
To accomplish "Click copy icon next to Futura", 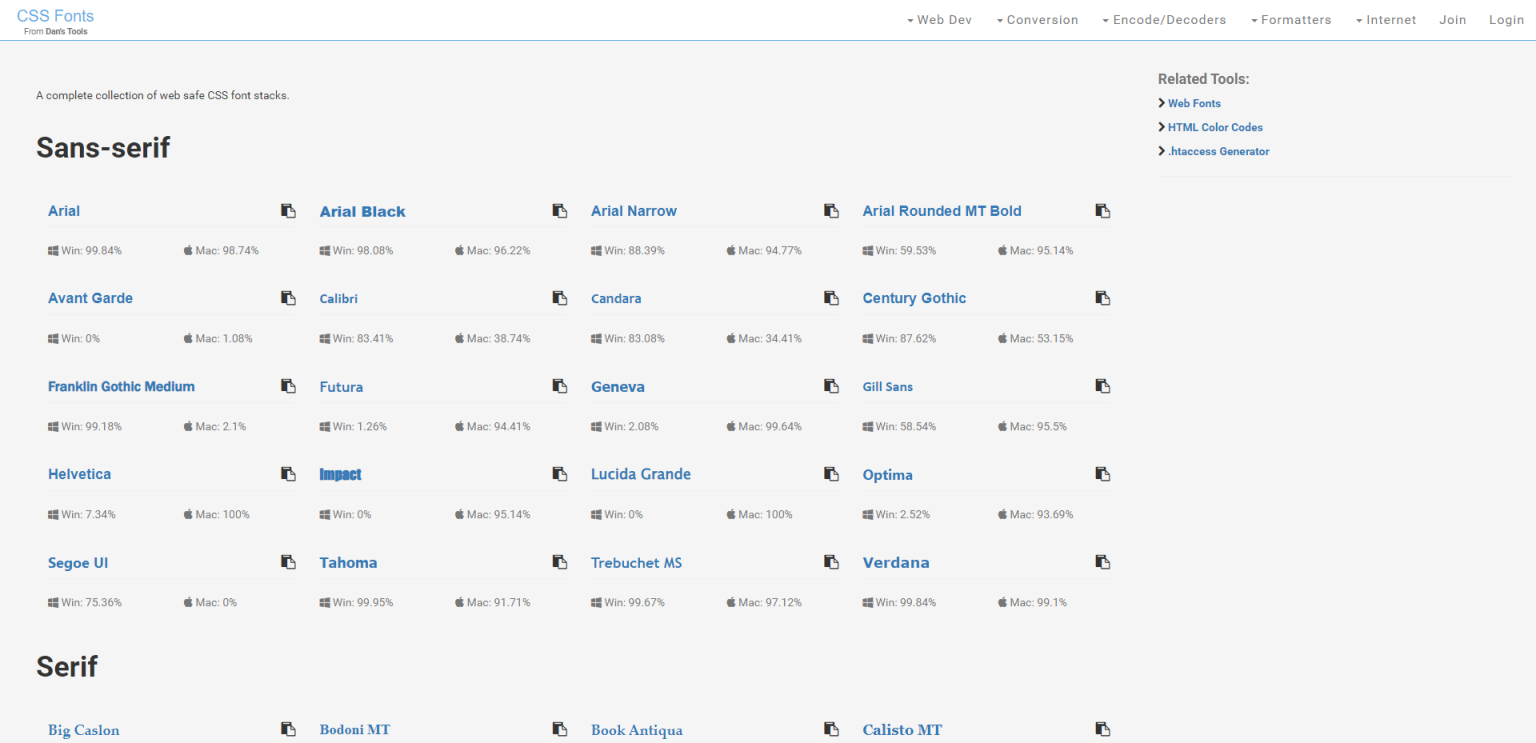I will pos(560,386).
